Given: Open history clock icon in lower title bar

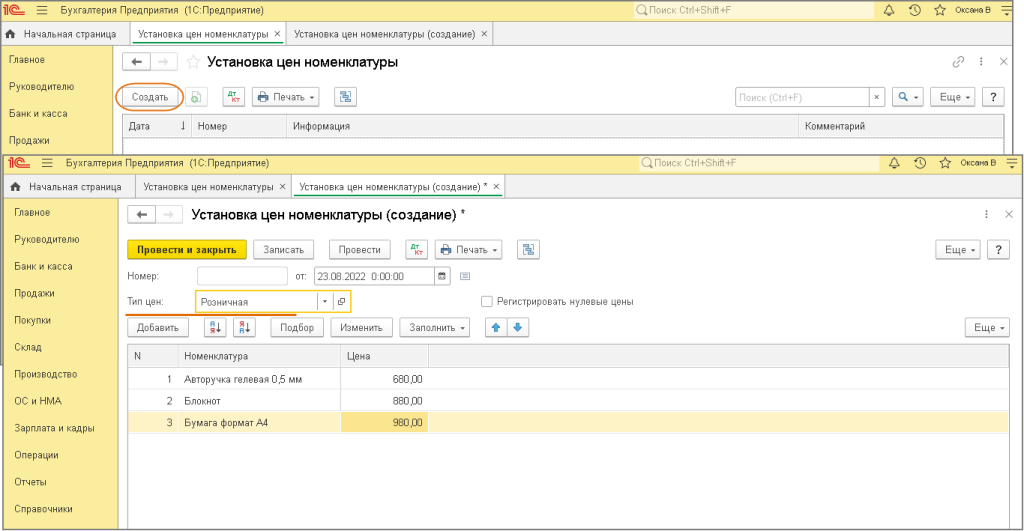Looking at the screenshot, I should pyautogui.click(x=919, y=162).
